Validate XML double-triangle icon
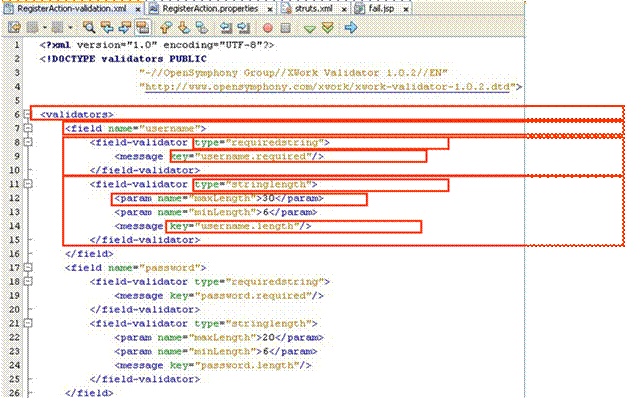 [328, 27]
